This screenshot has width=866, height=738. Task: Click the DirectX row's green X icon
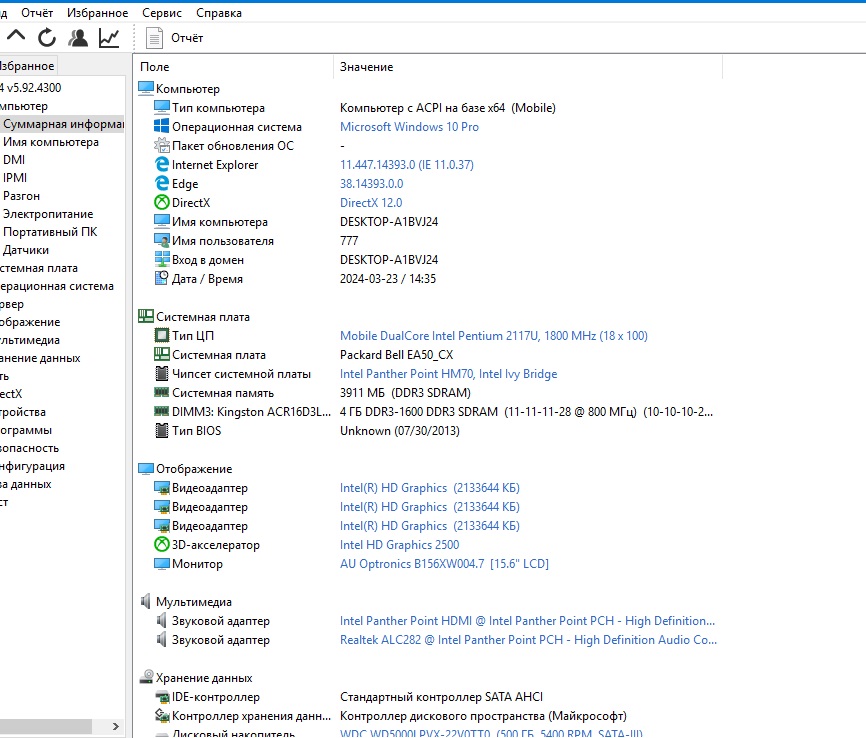pos(162,203)
